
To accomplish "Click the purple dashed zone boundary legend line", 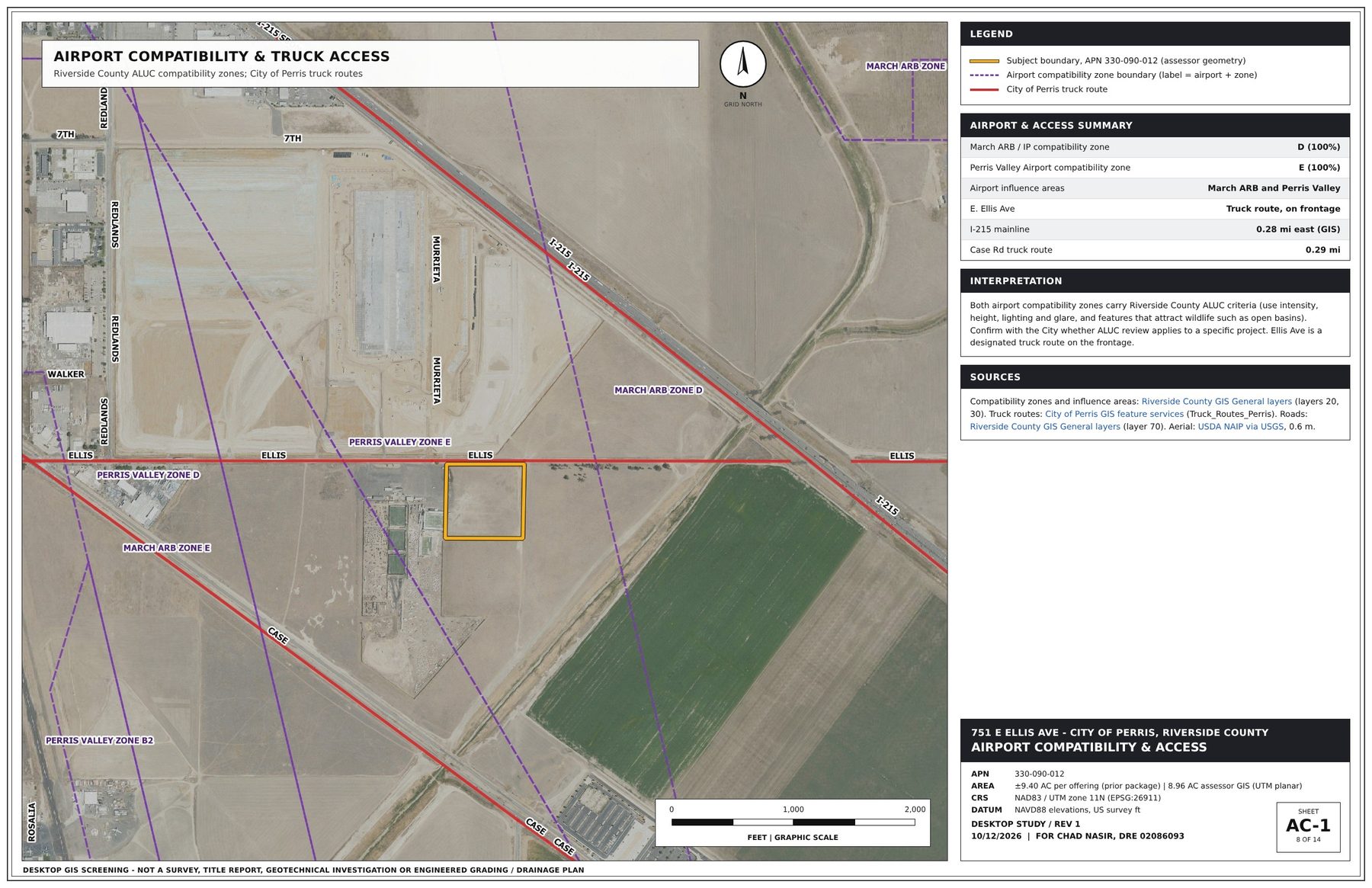I will pos(984,75).
